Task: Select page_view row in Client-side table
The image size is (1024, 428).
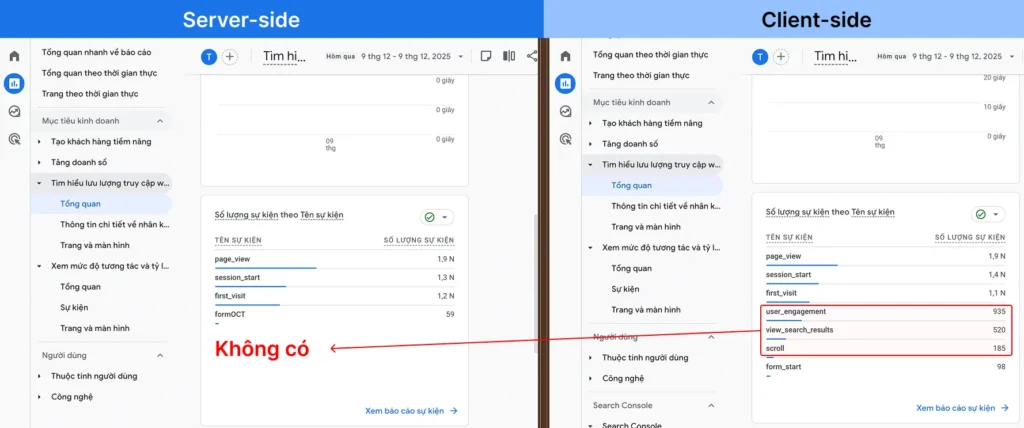Action: (886, 257)
